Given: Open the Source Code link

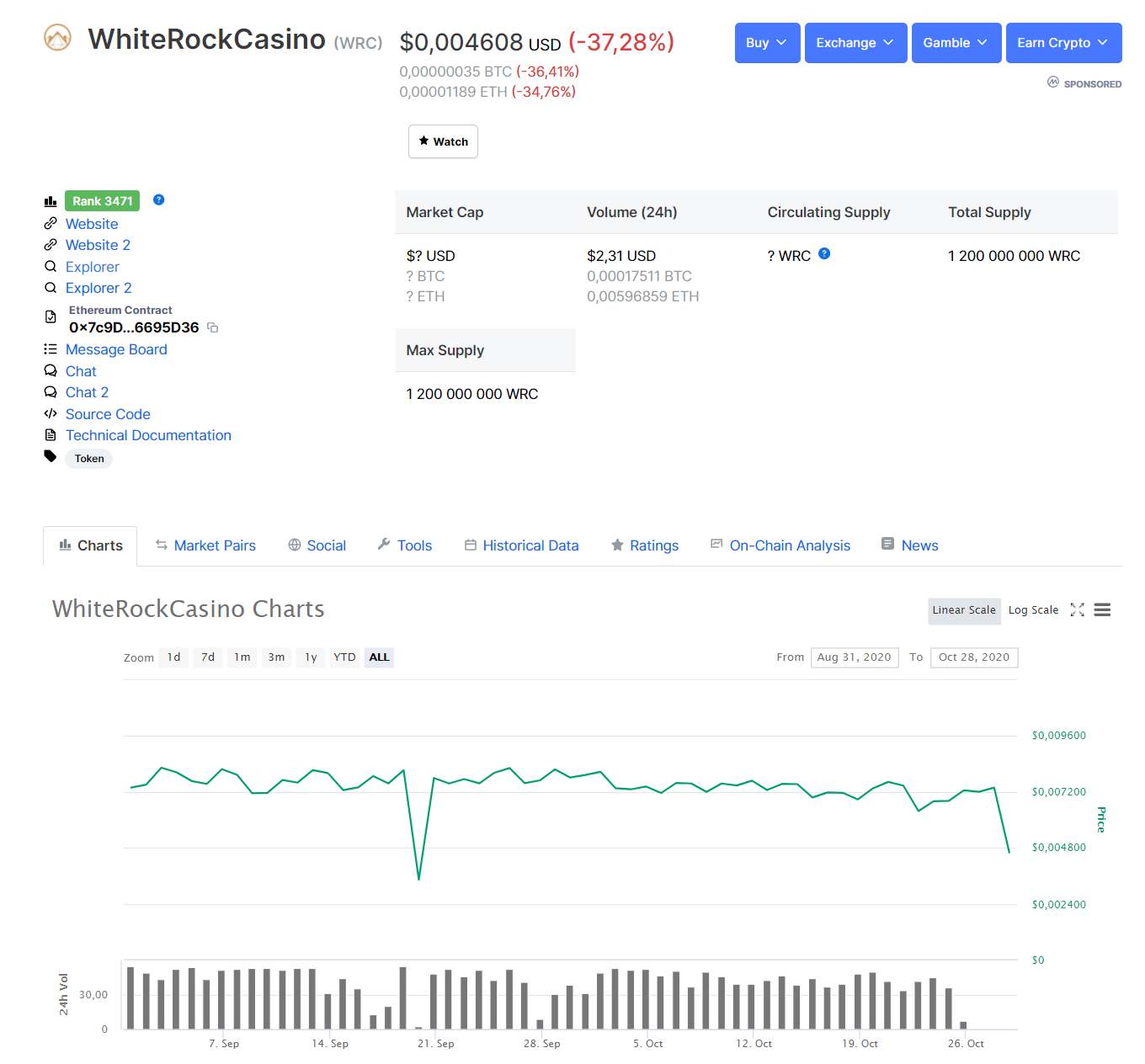Looking at the screenshot, I should coord(108,414).
